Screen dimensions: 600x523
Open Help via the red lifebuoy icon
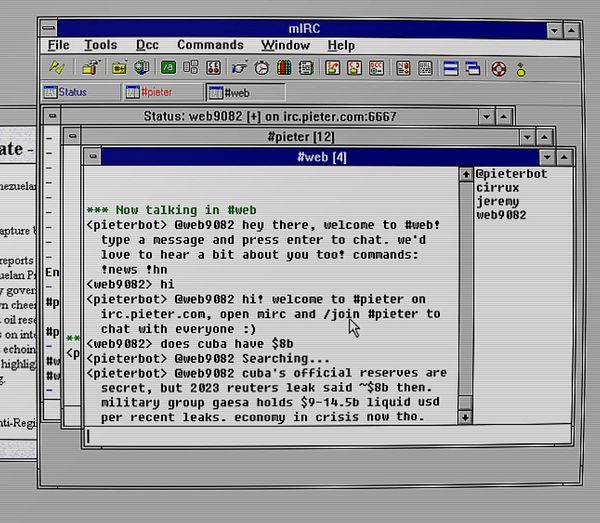pos(499,69)
